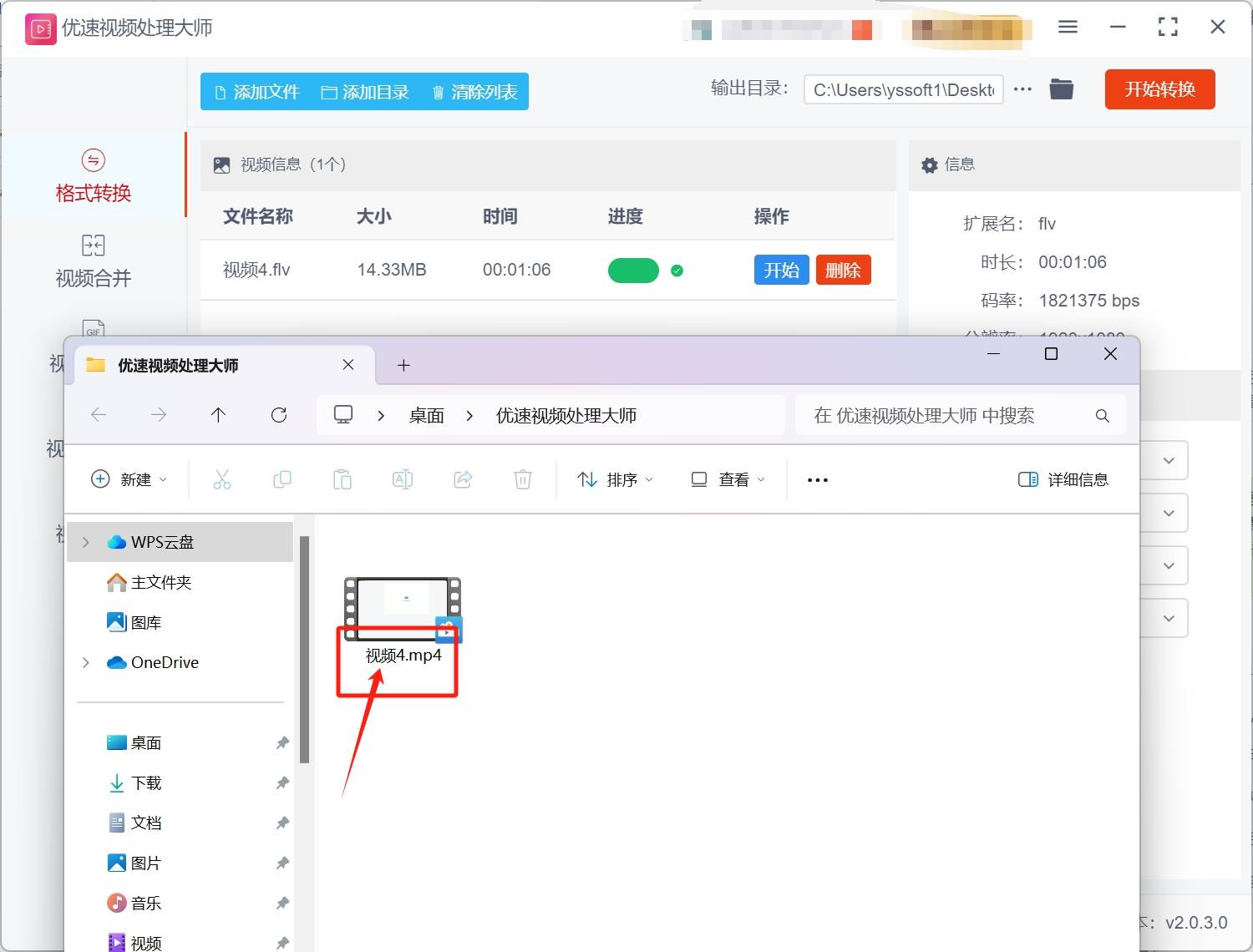Click 优速视频处理大师 in the breadcrumb path
The width and height of the screenshot is (1253, 952).
coord(566,416)
